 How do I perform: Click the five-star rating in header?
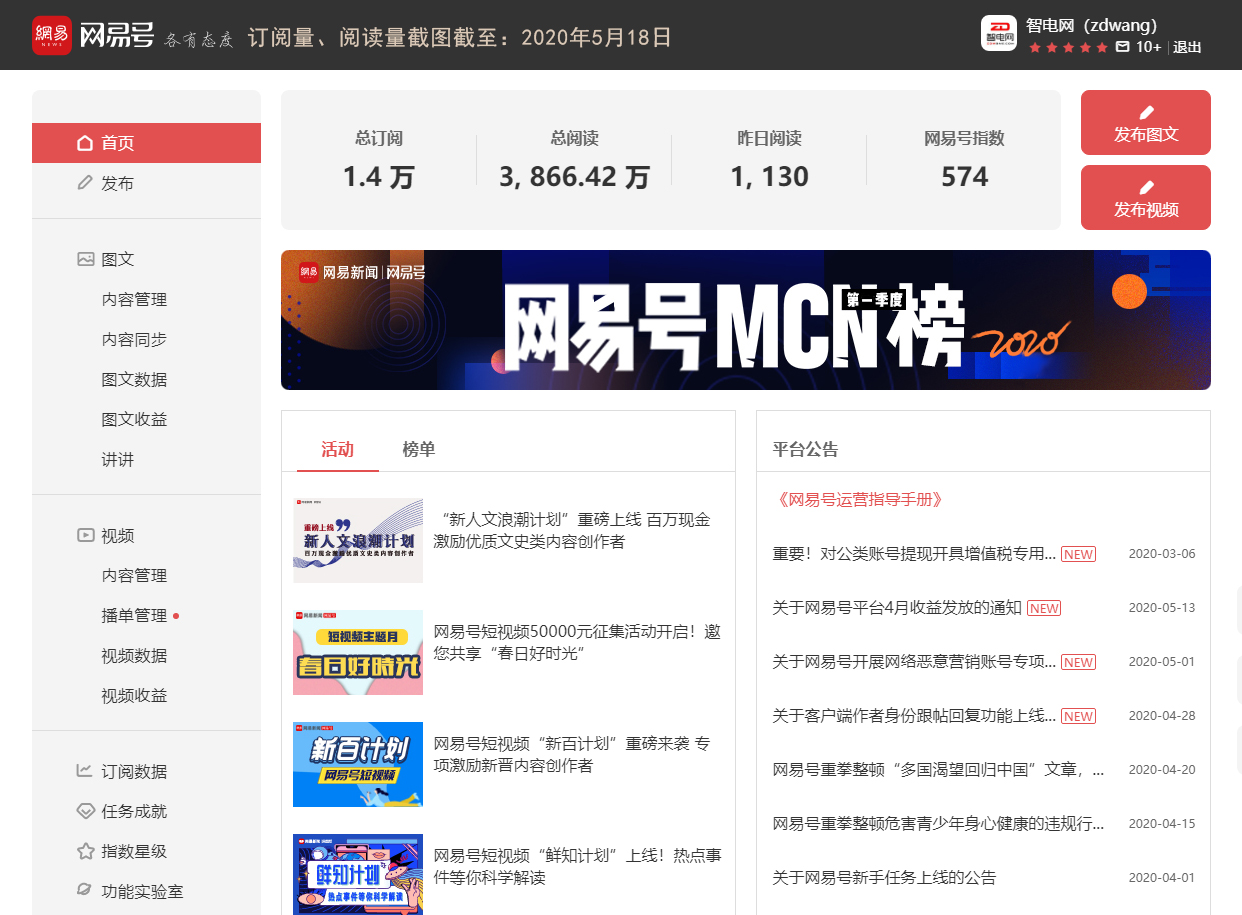[1068, 47]
